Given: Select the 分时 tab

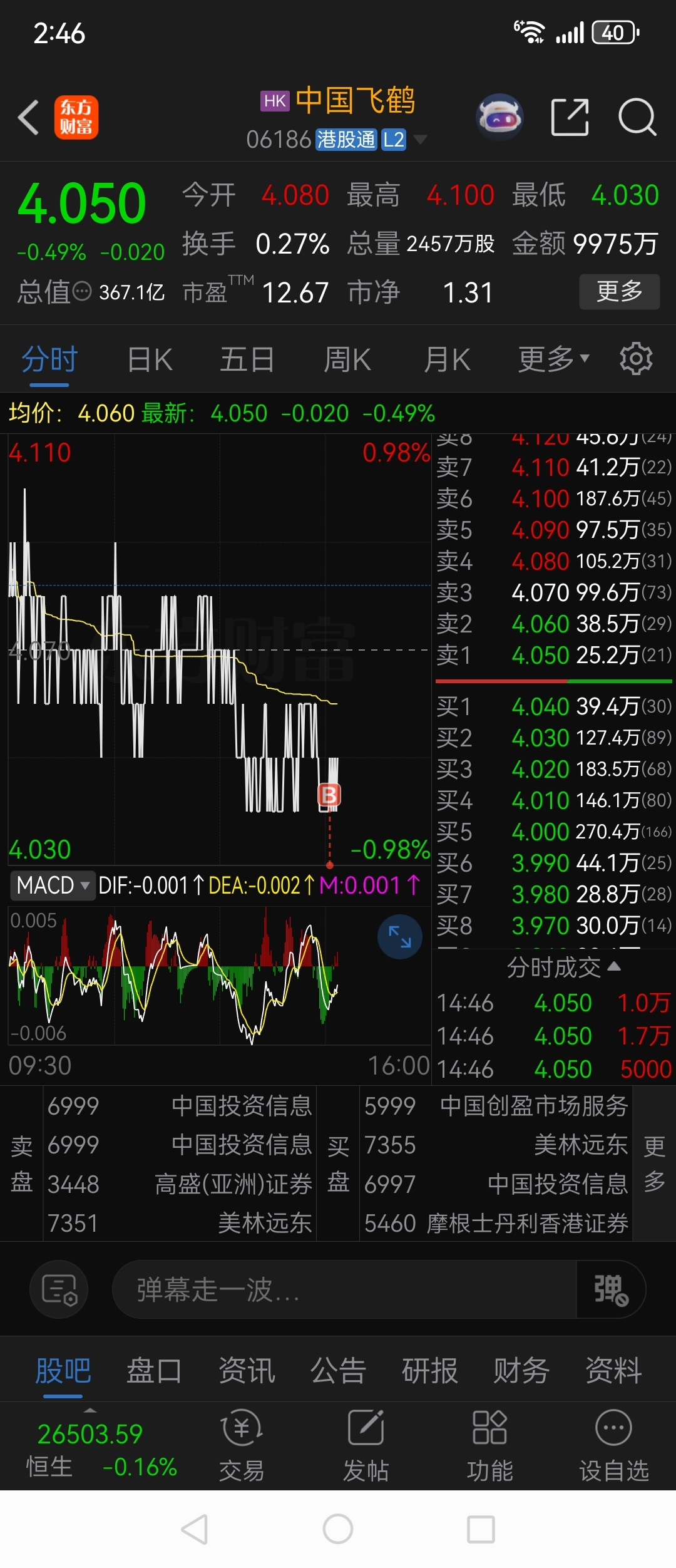Looking at the screenshot, I should [49, 359].
